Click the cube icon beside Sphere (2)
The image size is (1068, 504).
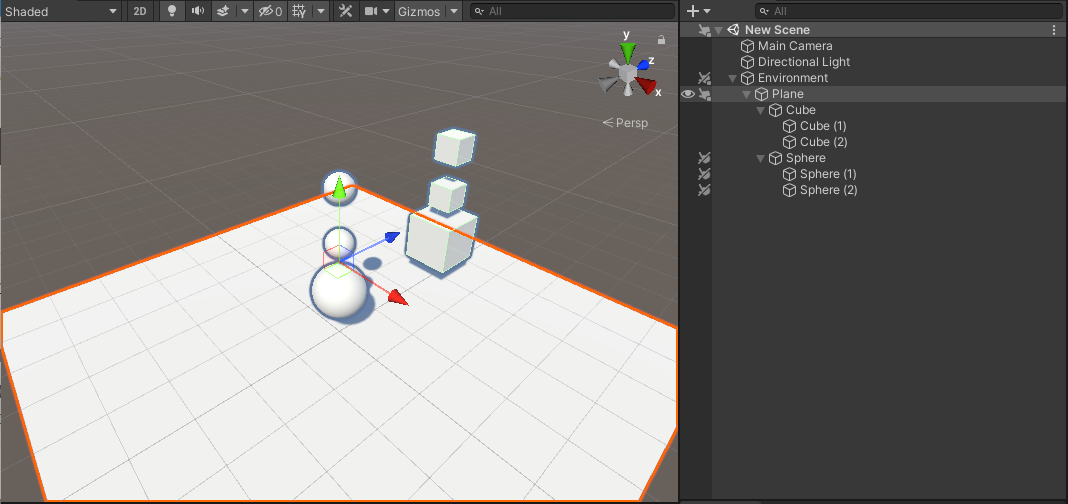(x=789, y=190)
